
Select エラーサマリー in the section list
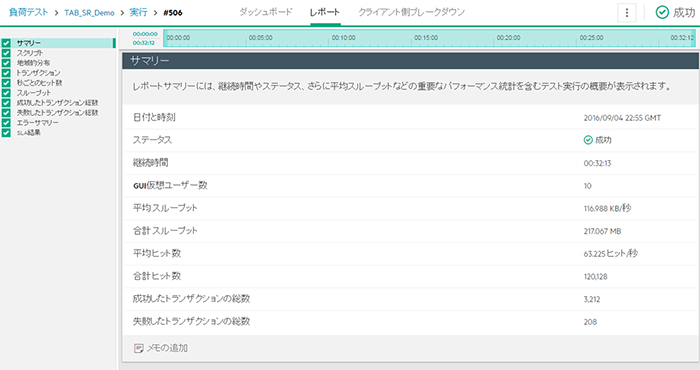point(38,123)
